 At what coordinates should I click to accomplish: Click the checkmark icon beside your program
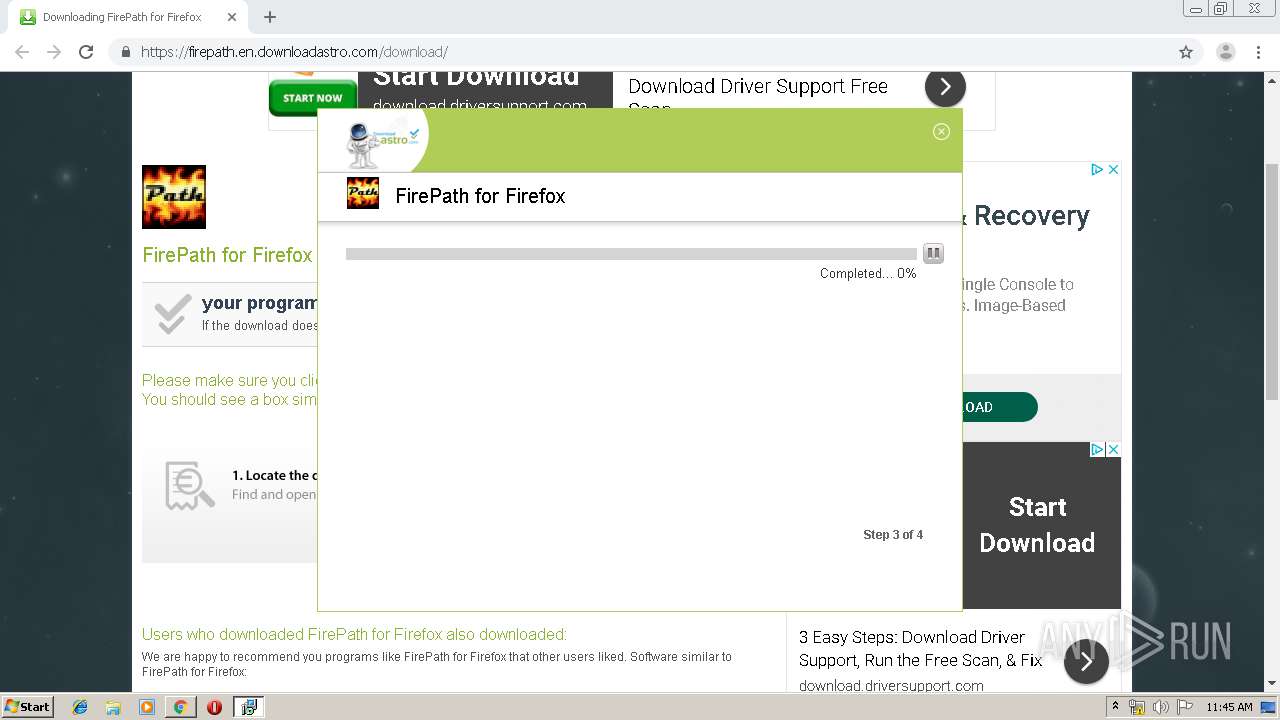[x=172, y=314]
